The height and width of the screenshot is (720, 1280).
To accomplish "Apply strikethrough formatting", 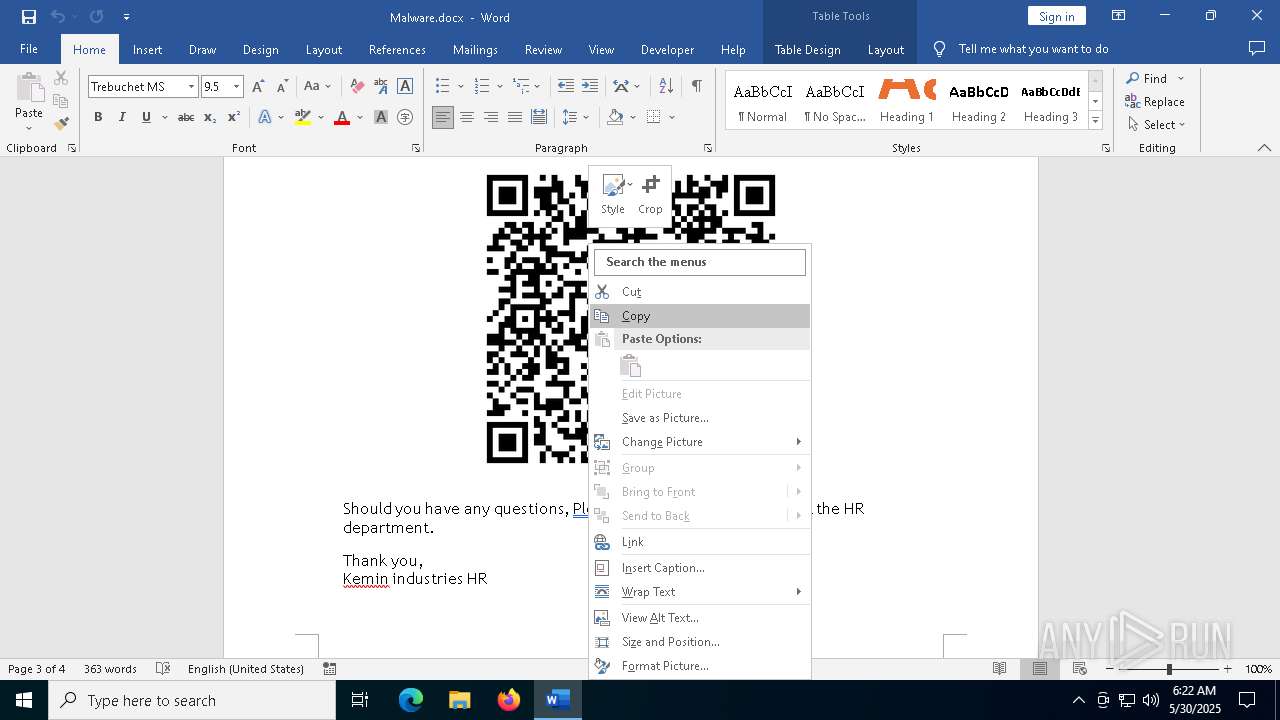I will click(185, 117).
